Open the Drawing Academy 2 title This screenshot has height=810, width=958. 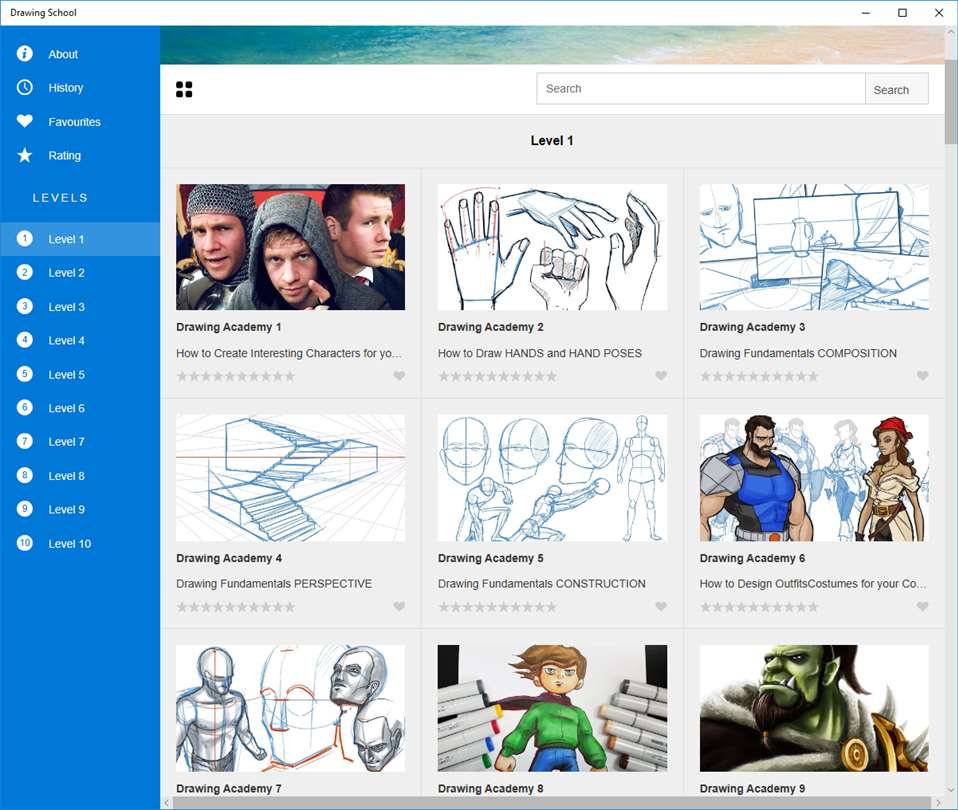[x=491, y=327]
